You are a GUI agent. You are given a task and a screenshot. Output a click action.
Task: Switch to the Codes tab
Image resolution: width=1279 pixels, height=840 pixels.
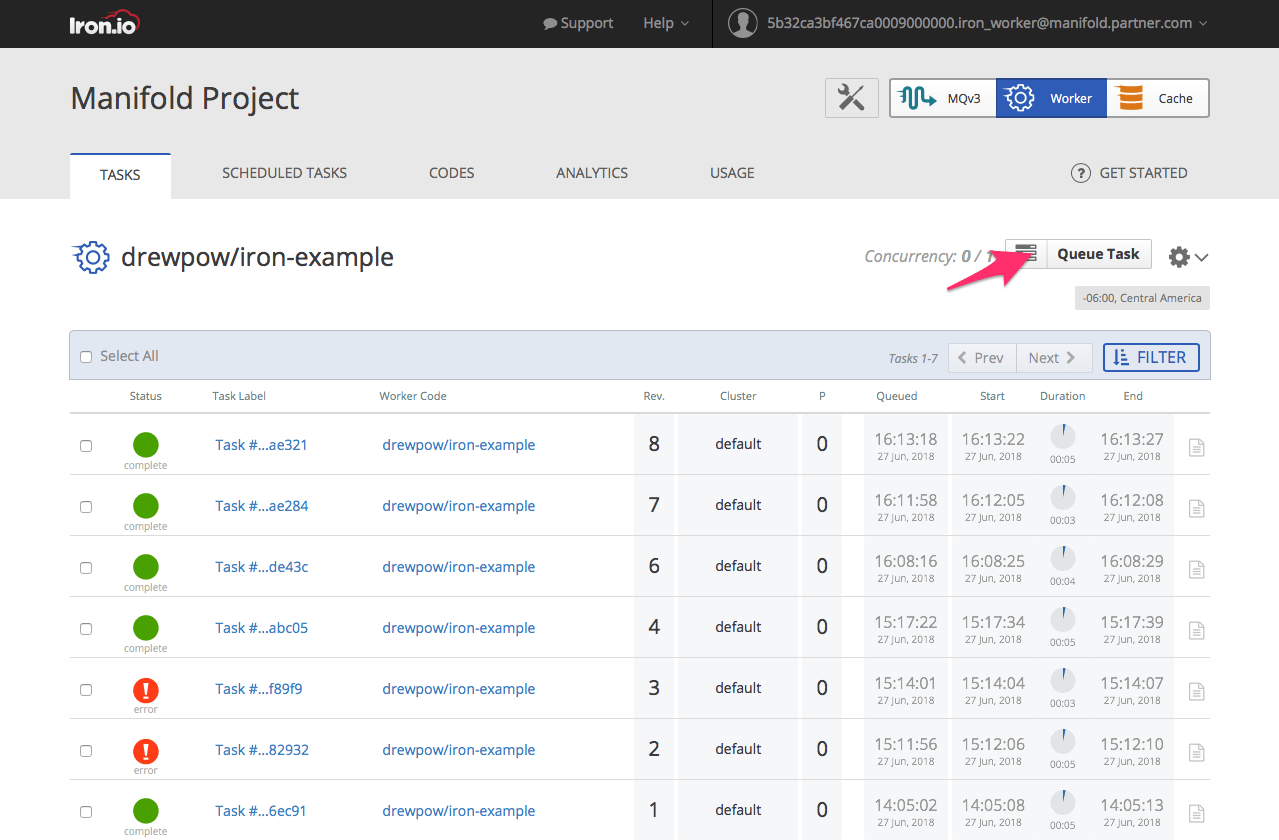tap(451, 173)
